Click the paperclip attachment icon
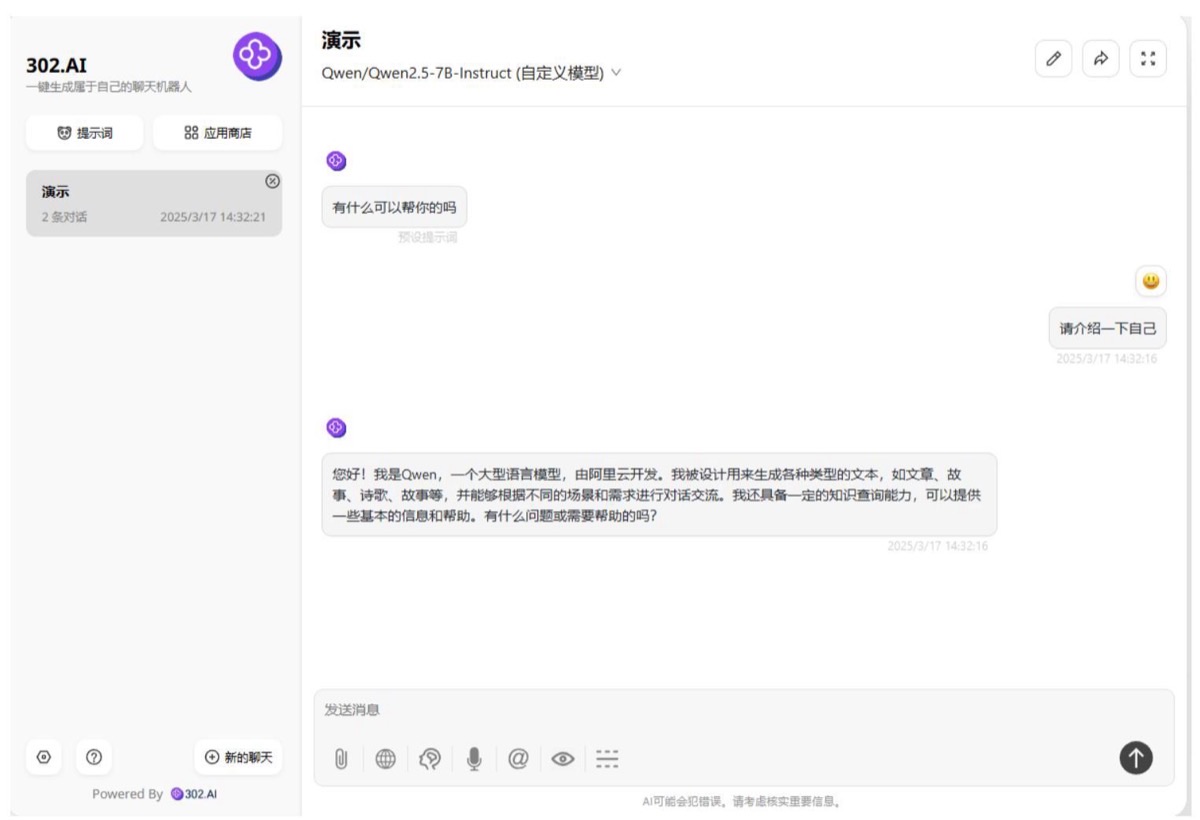This screenshot has height=820, width=1200. [341, 759]
